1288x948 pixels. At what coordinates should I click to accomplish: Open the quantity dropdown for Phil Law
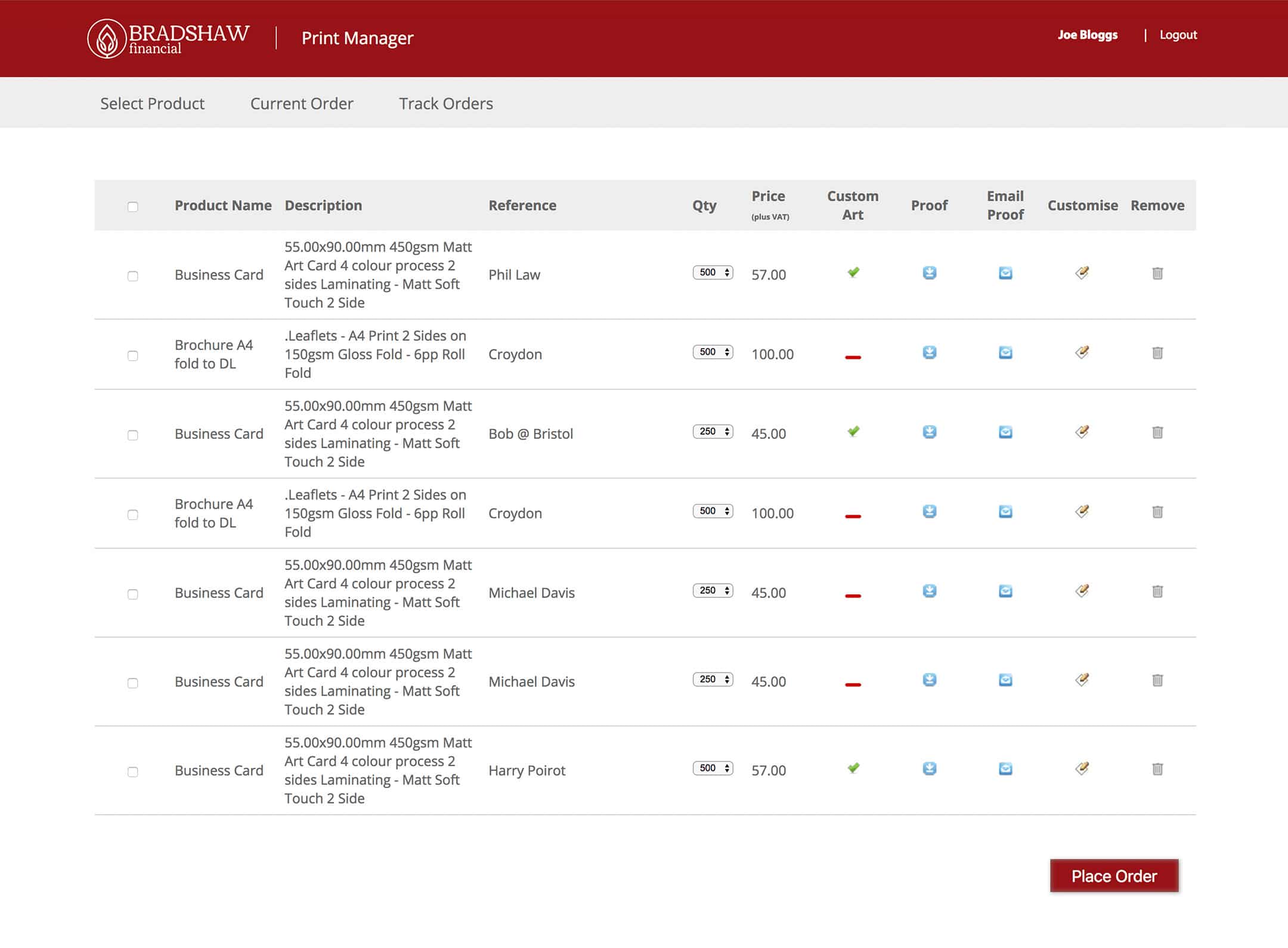713,272
